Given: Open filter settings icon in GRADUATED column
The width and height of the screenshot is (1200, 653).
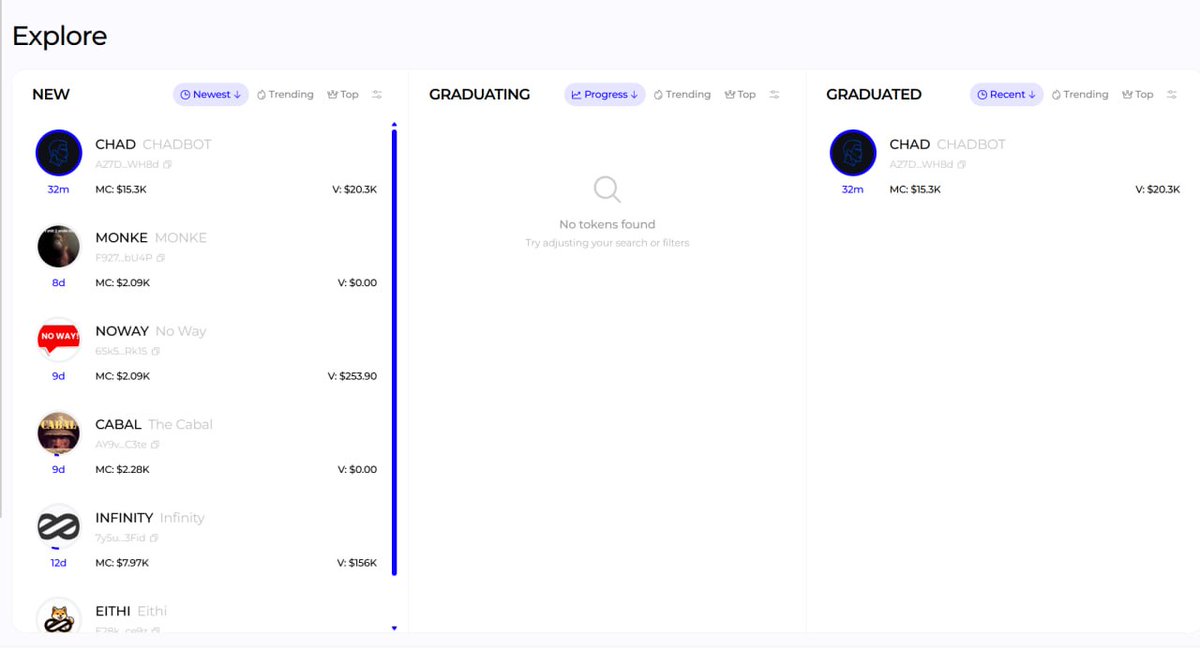Looking at the screenshot, I should pyautogui.click(x=1171, y=95).
